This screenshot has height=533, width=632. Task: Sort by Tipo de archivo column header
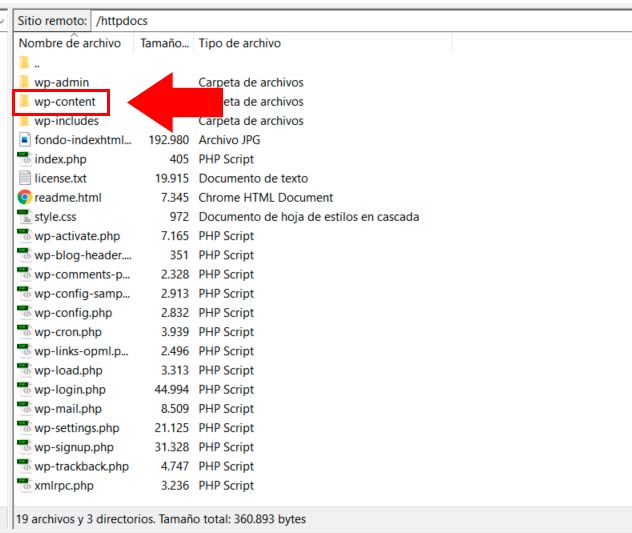[x=322, y=43]
